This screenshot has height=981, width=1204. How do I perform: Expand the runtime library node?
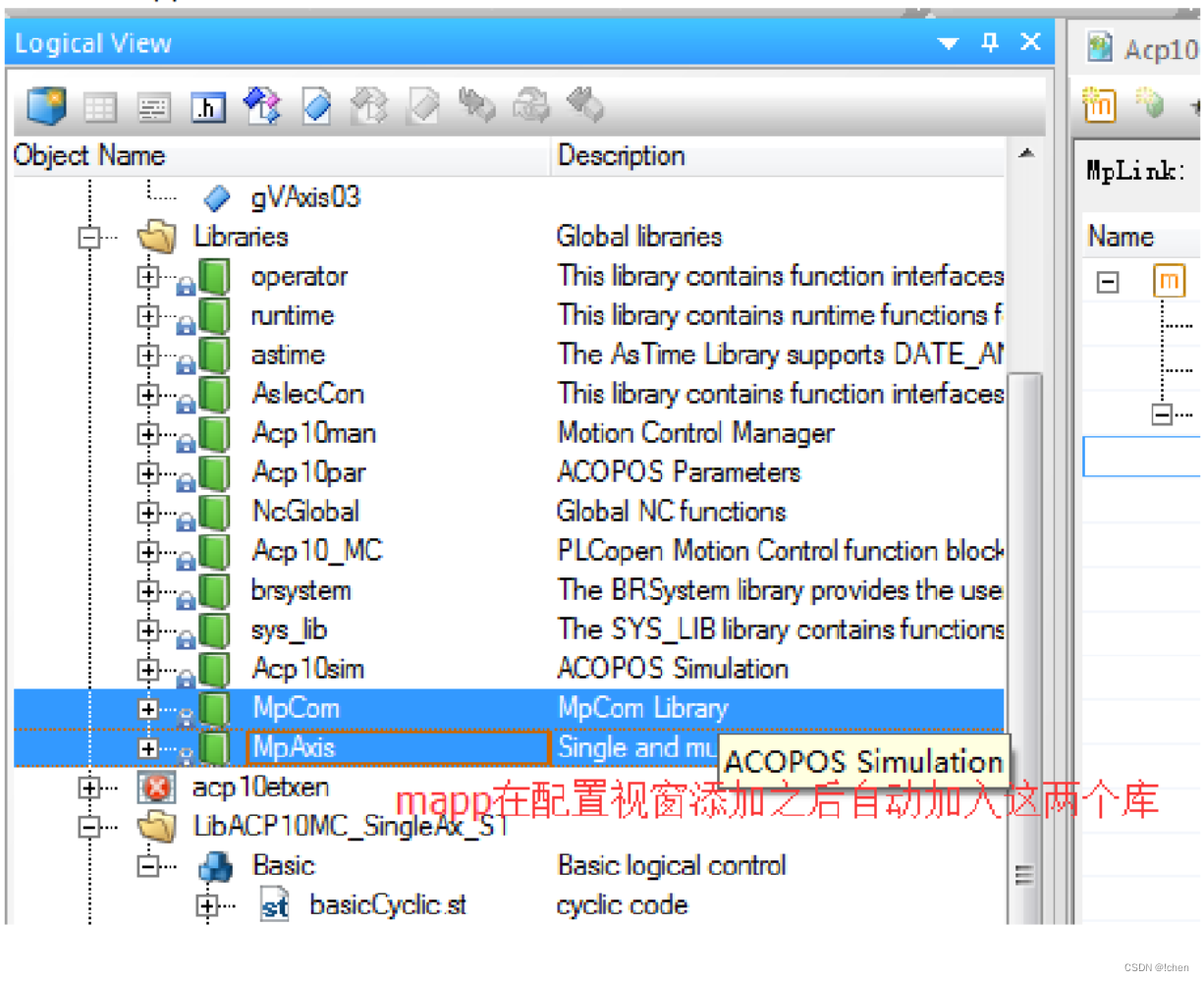(x=148, y=316)
